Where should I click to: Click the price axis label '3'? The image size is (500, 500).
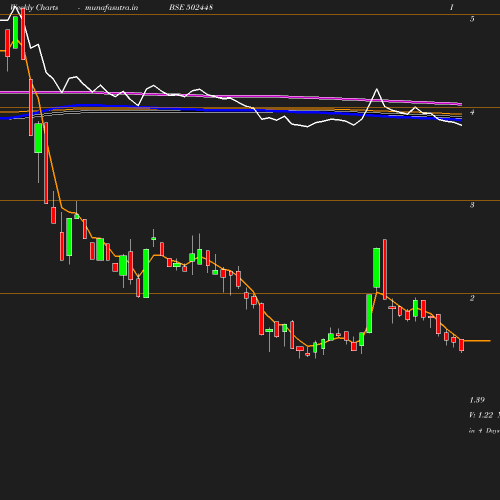[x=472, y=205]
